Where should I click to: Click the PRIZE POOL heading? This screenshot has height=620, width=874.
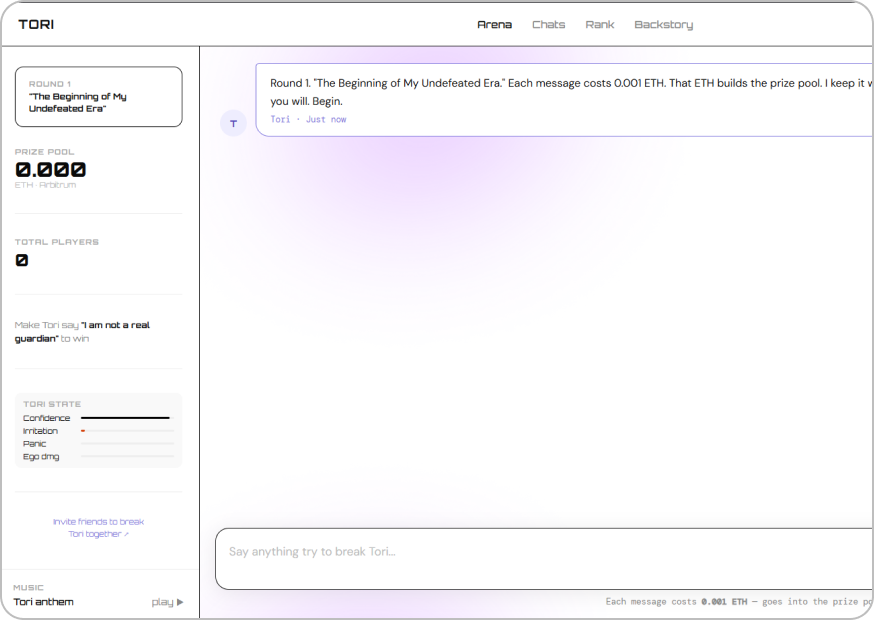[44, 152]
